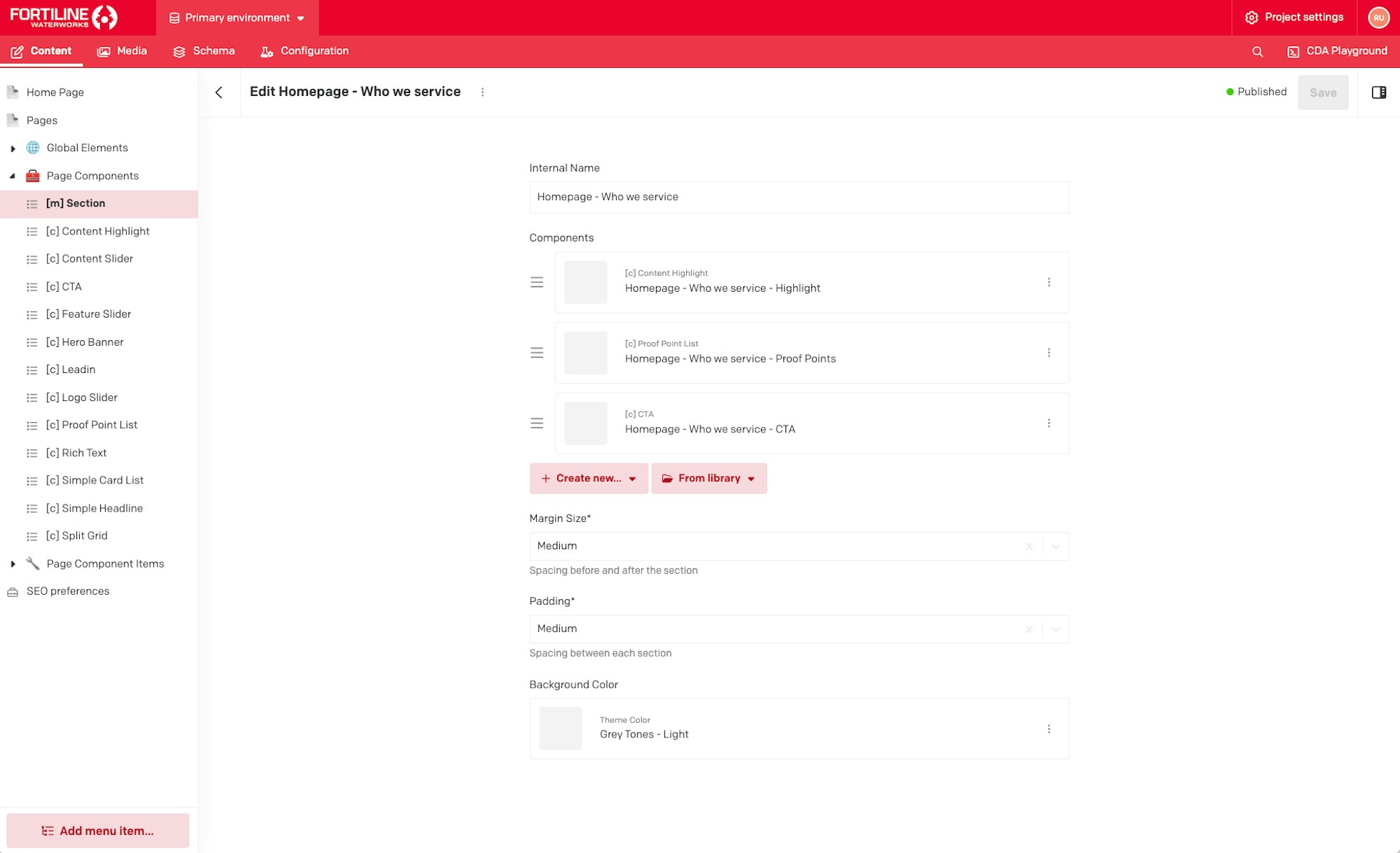Click the SEO preferences briefcase icon

tap(13, 591)
